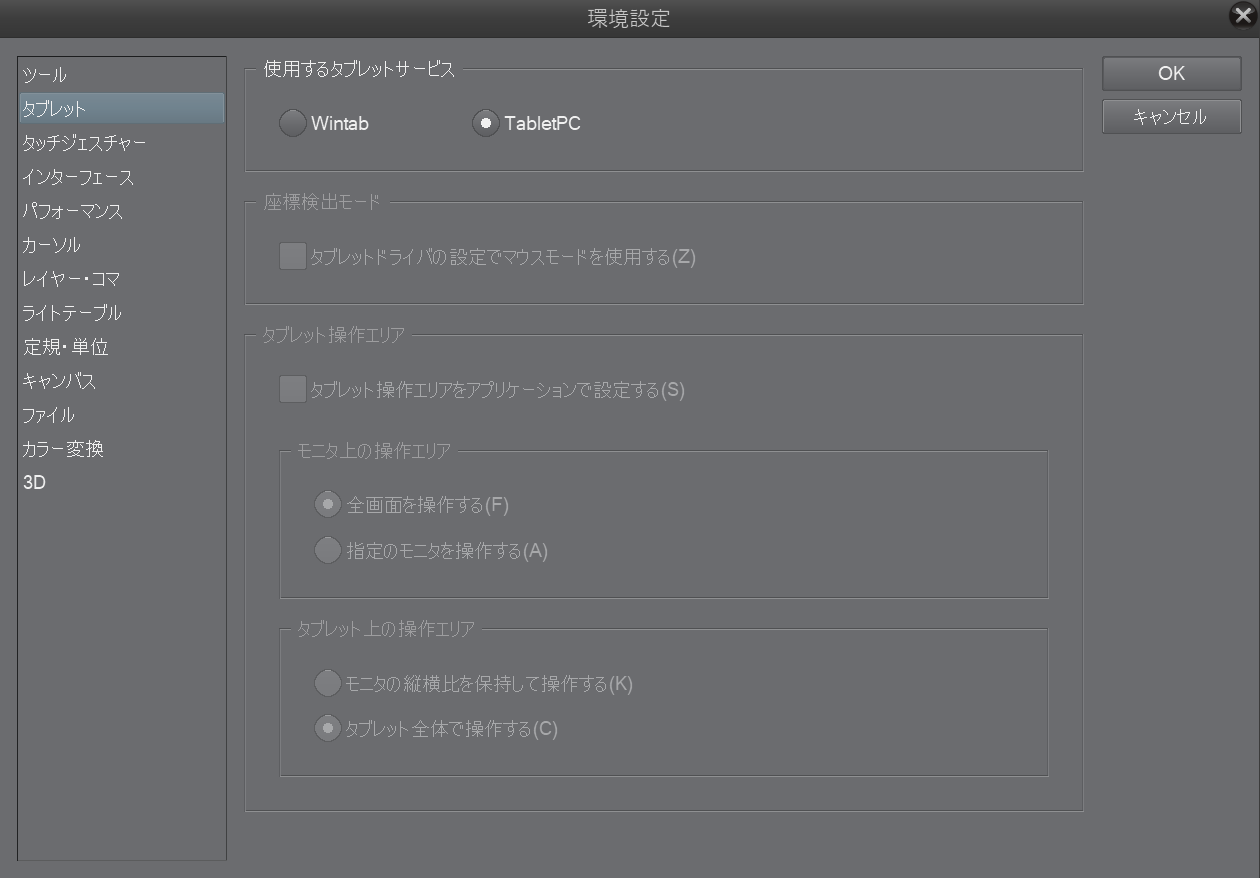Switch to the パフォーマンス category
The height and width of the screenshot is (878, 1260).
click(x=121, y=211)
